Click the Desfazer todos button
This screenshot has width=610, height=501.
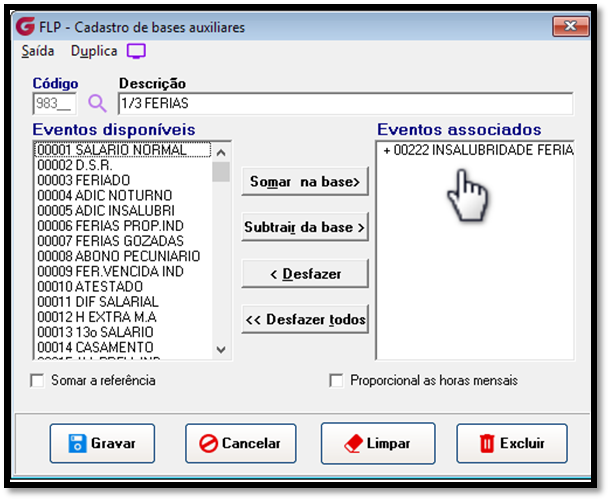(x=305, y=319)
